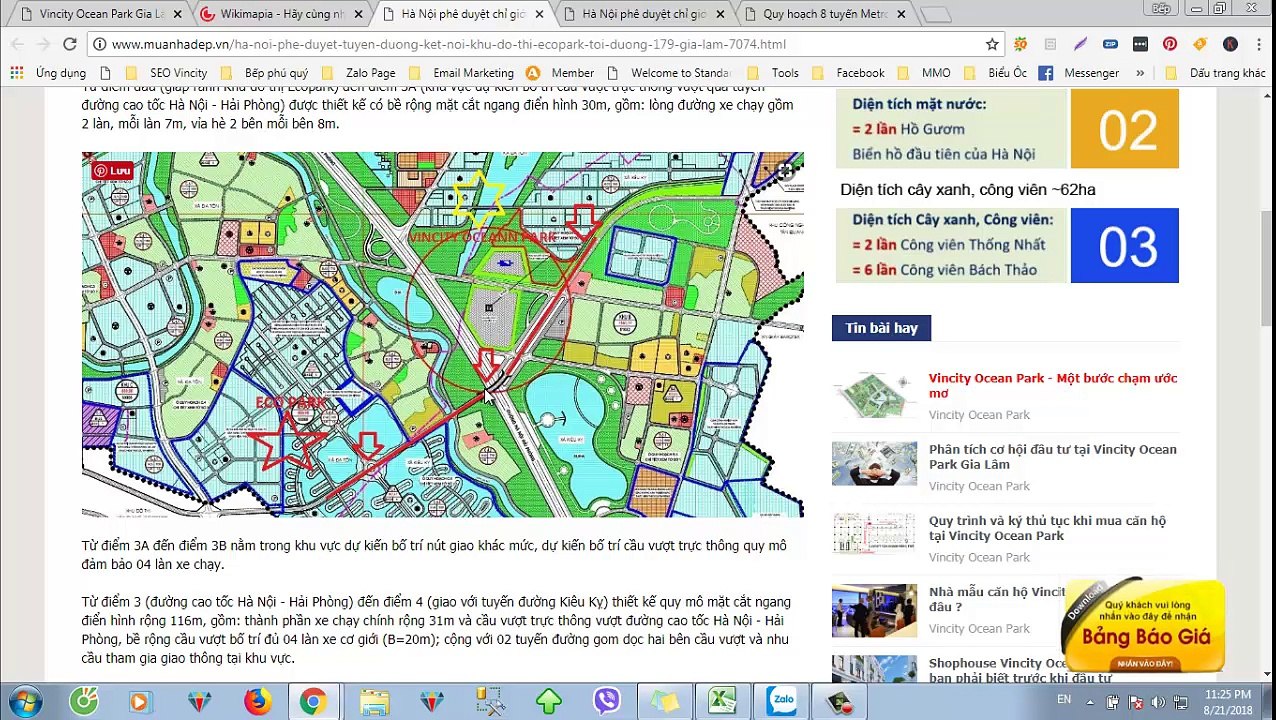Switch to Vincity Ocean Park Gia Lâm tab
Image resolution: width=1276 pixels, height=720 pixels.
(x=100, y=14)
